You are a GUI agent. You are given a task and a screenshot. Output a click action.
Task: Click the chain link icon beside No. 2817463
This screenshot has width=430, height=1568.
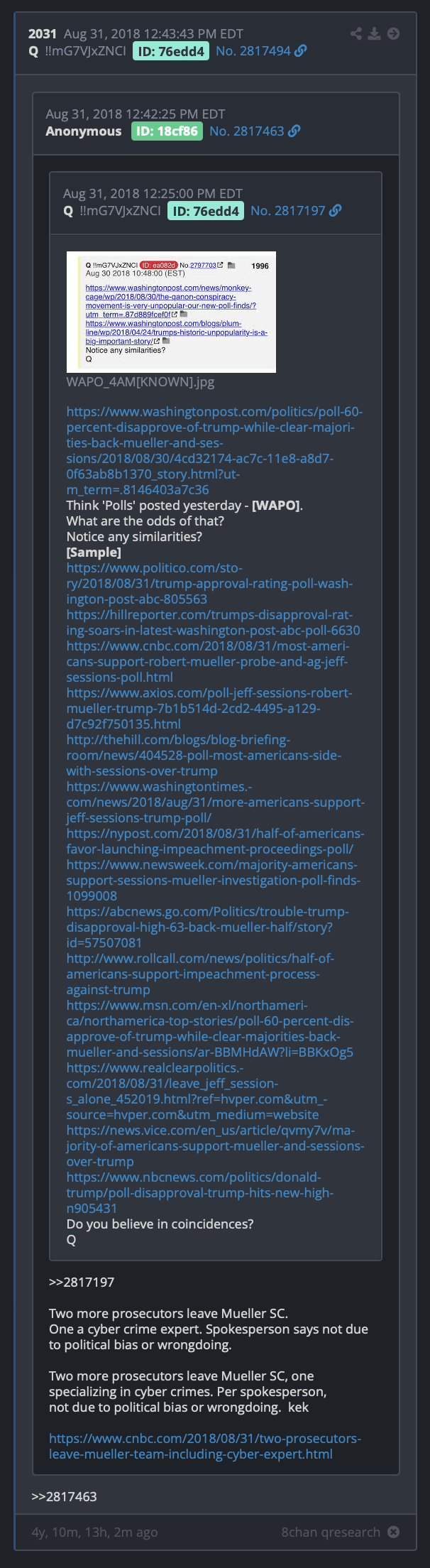point(294,131)
